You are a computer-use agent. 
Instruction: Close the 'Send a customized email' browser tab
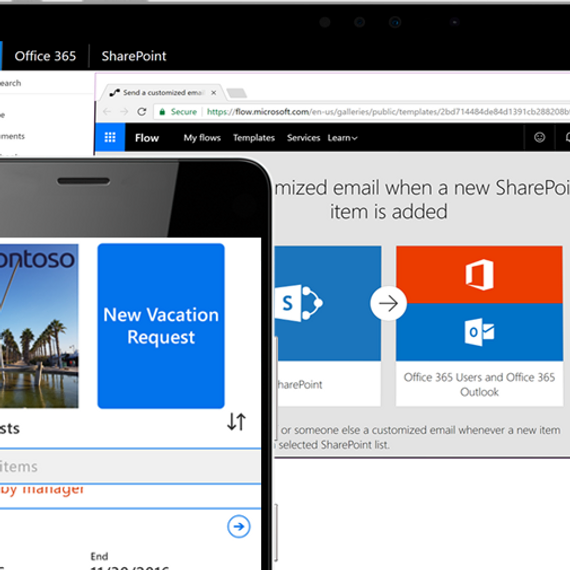point(214,93)
